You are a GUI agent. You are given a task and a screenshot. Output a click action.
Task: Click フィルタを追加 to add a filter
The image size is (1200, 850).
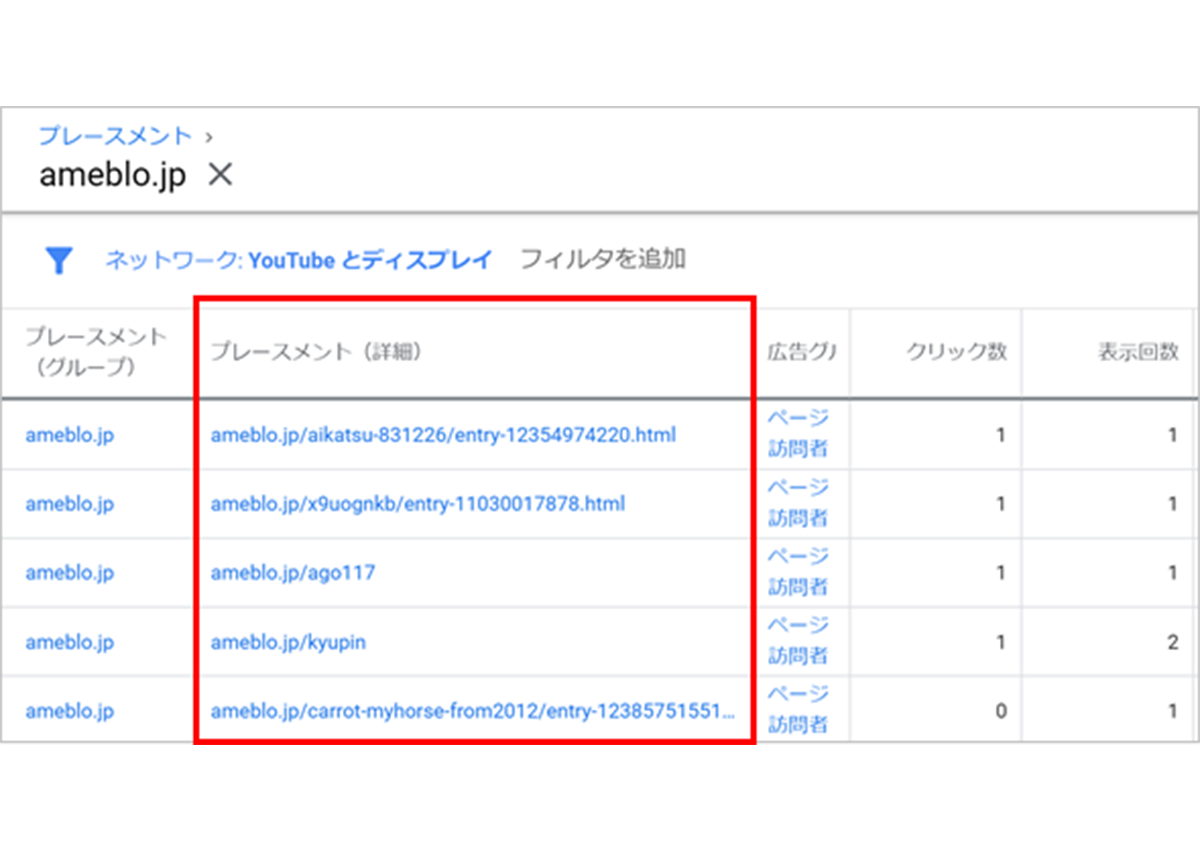pos(603,260)
